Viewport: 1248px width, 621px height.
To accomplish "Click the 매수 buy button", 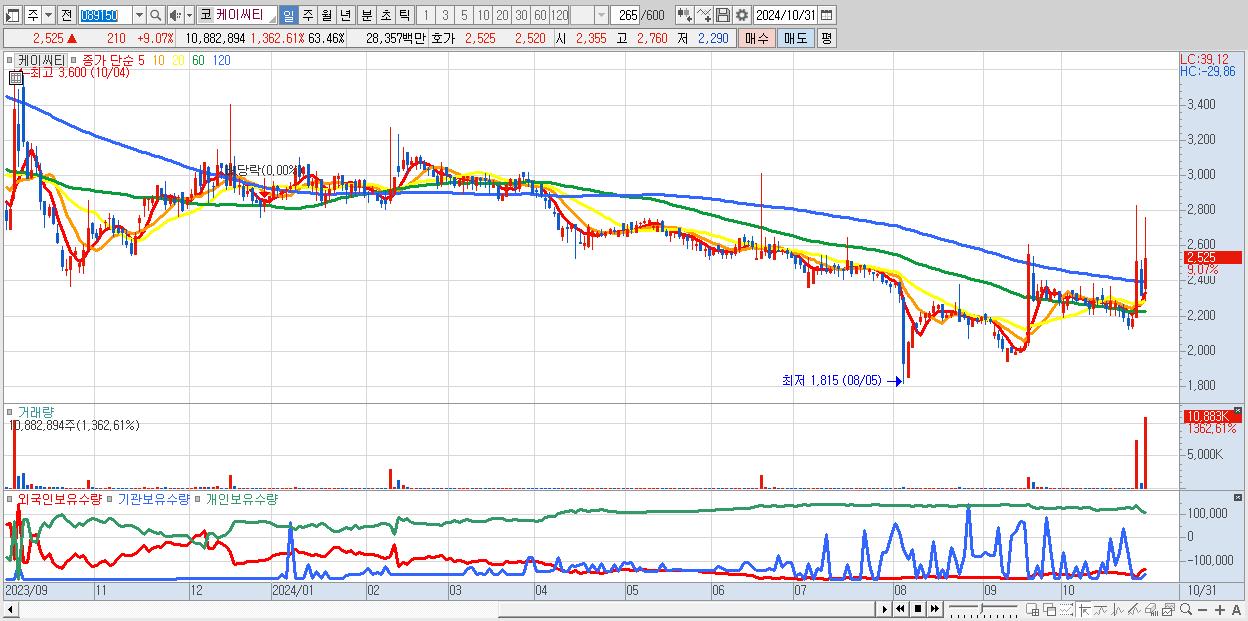I will [x=757, y=38].
